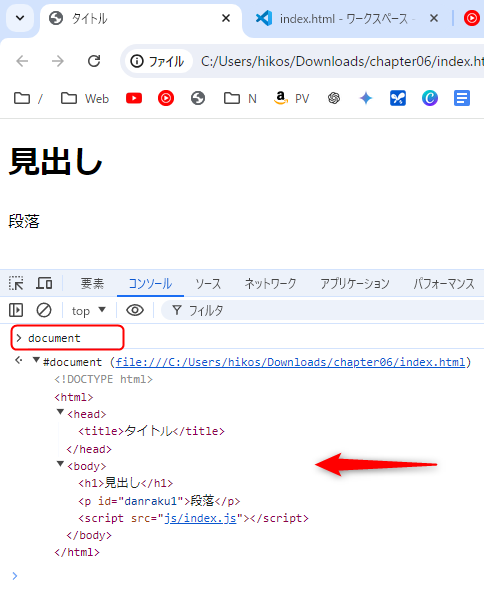Open the blue butterfly bookmark

(x=398, y=98)
